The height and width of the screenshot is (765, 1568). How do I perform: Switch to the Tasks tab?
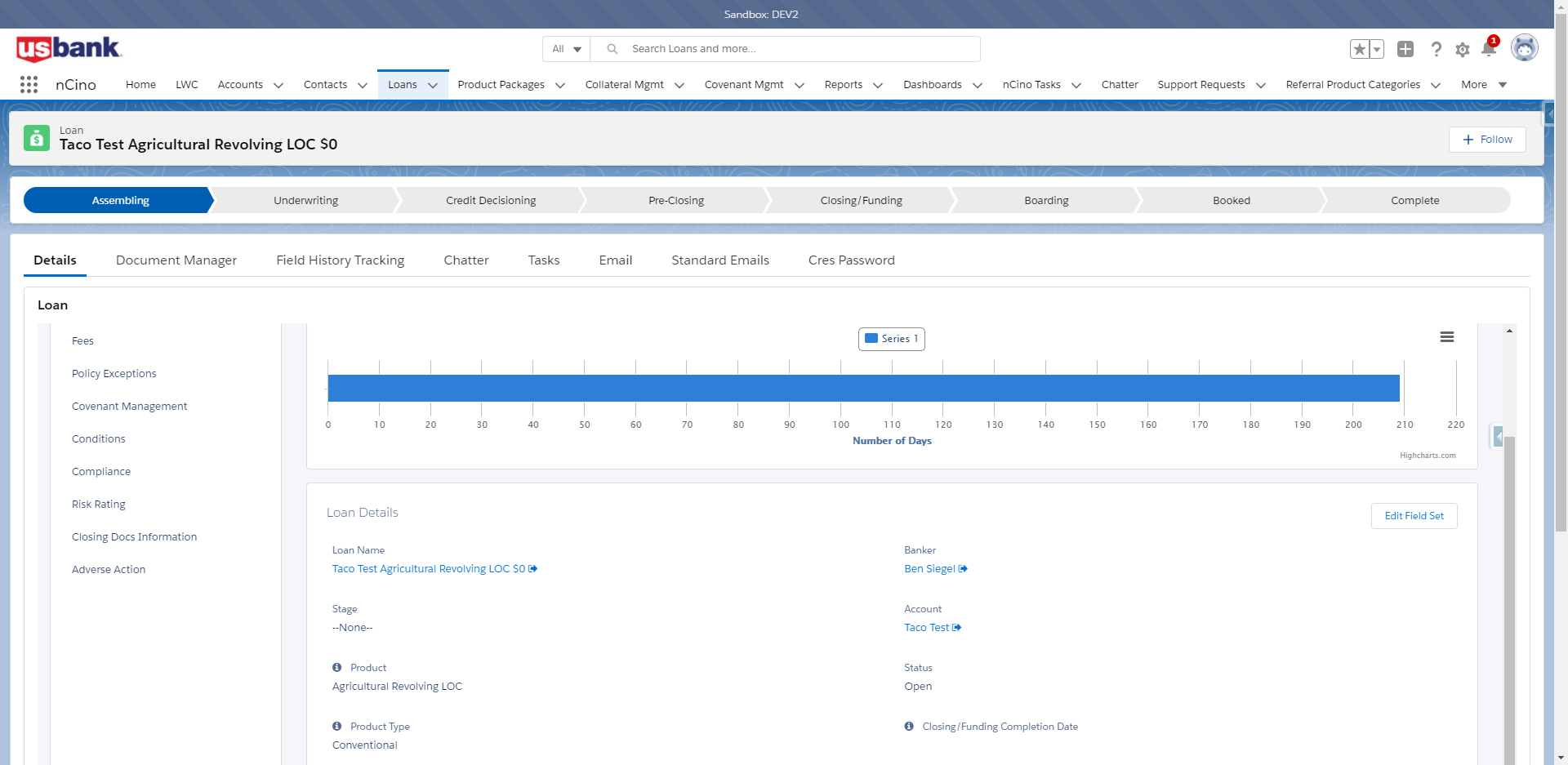(x=544, y=260)
